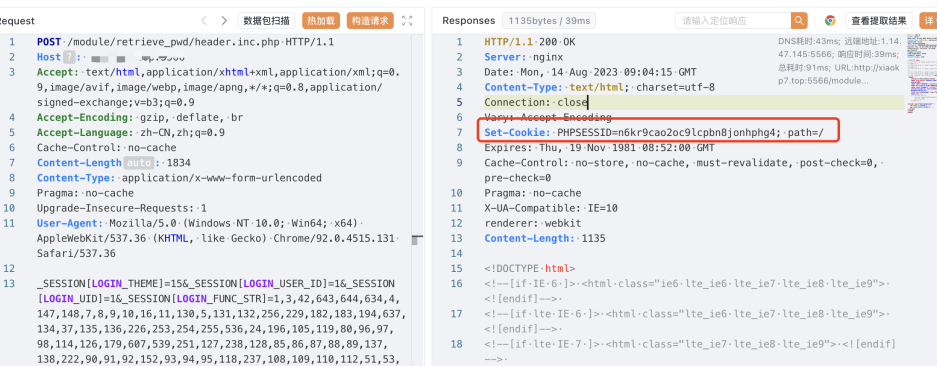Screen dimensions: 937x366
Task: Click request line number 13 in the gutter
Action: [10, 283]
